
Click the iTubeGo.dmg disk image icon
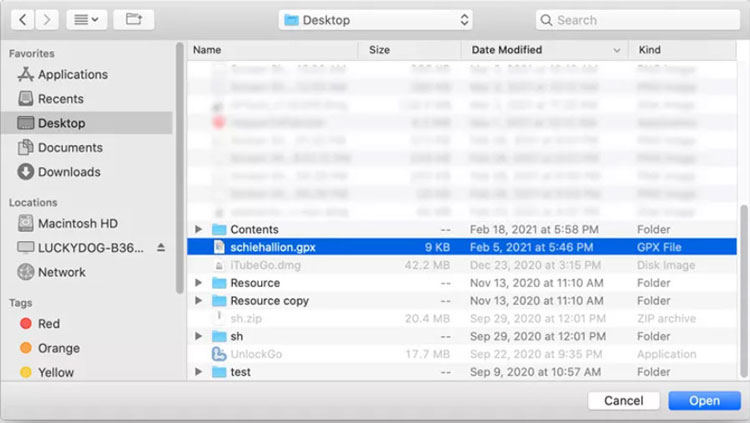pos(219,265)
